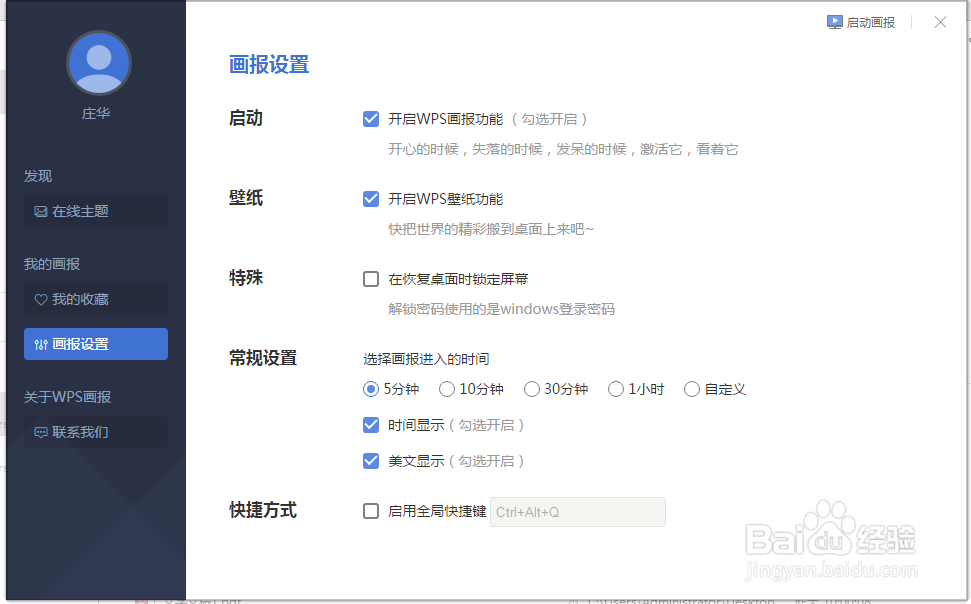Screen dimensions: 971x604
Task: Click the heart icon beside 我的收藏
Action: pos(41,299)
